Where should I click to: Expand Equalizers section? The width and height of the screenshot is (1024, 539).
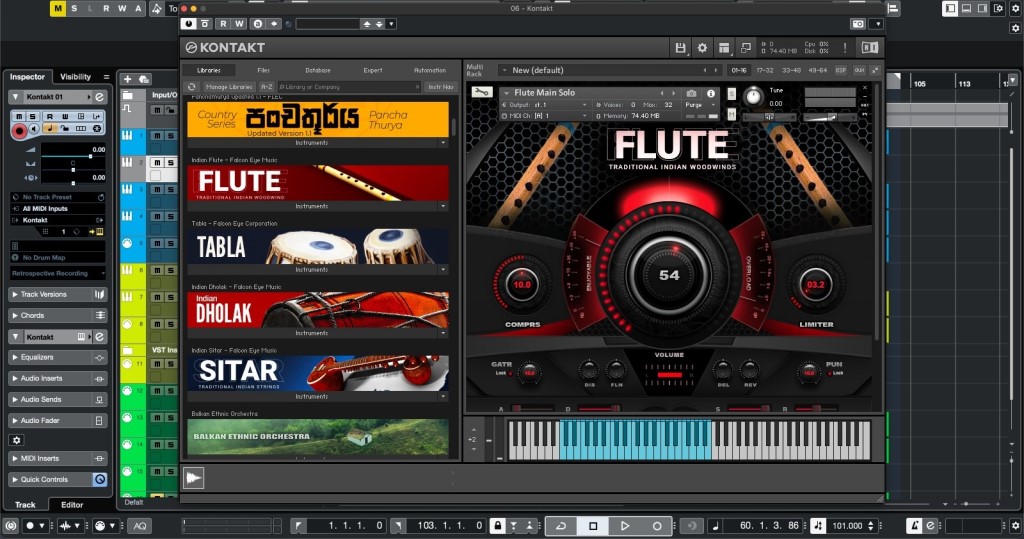pyautogui.click(x=57, y=357)
